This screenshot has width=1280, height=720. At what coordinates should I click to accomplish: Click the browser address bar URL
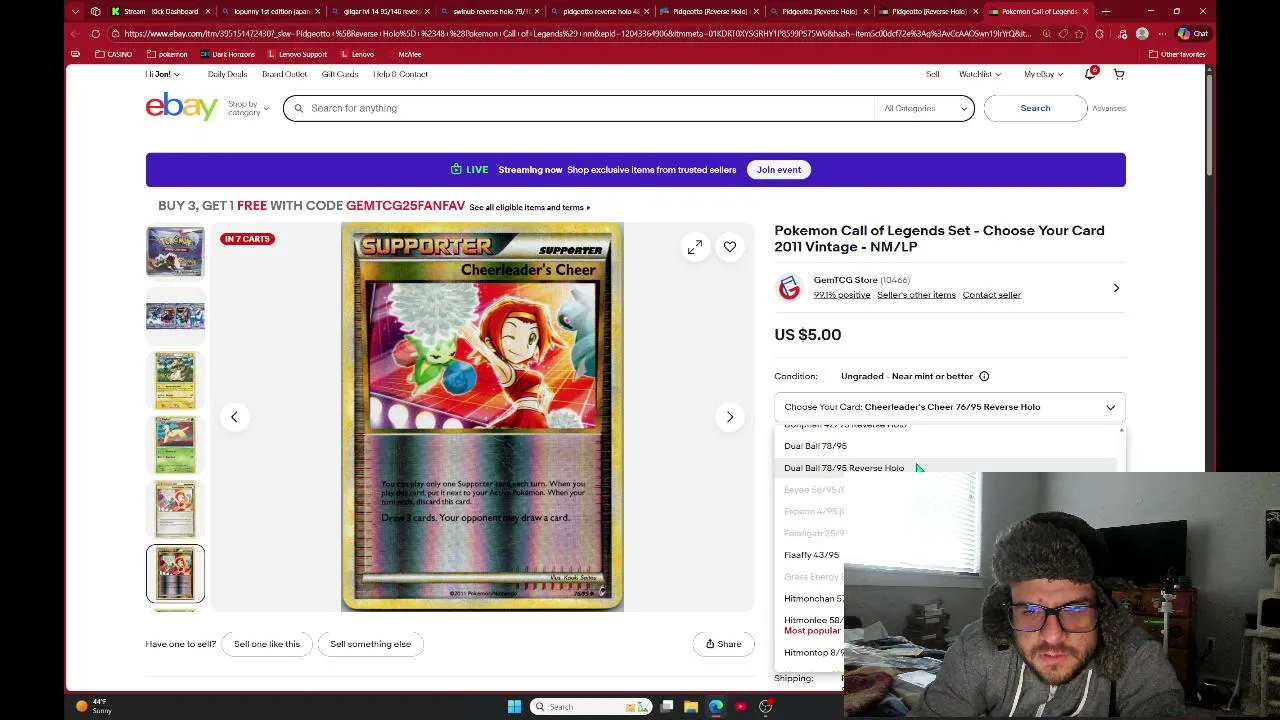coord(575,33)
